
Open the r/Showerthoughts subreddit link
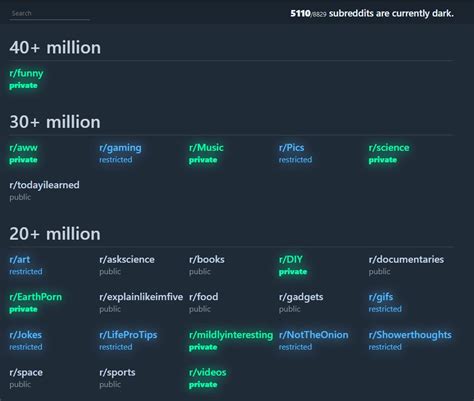[x=410, y=335]
